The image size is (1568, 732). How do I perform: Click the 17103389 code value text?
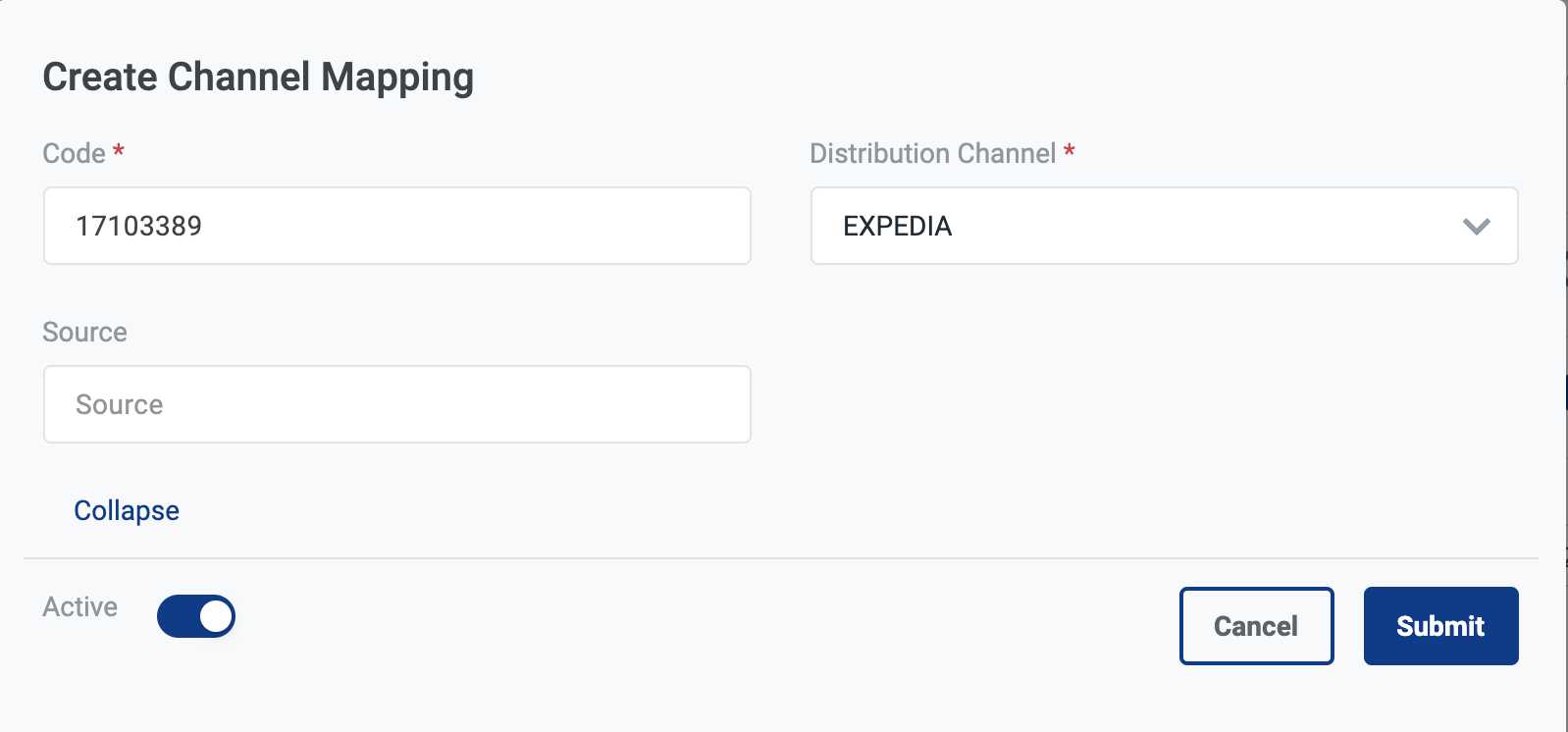click(x=138, y=227)
